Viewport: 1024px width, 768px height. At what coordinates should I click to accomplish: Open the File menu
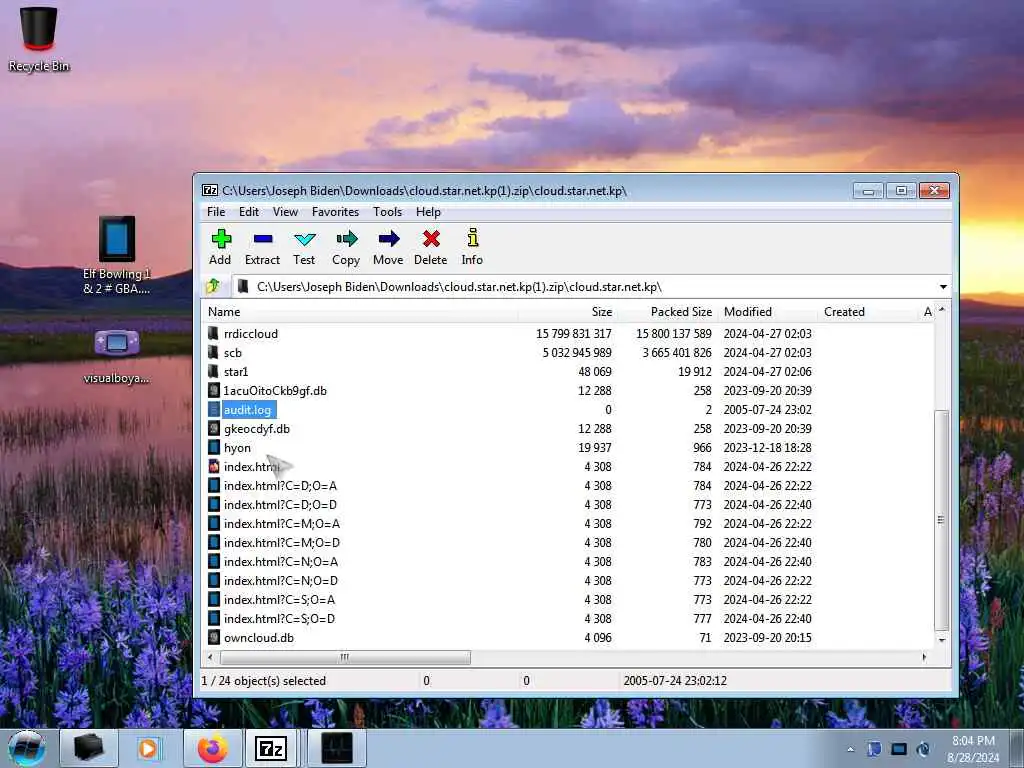pos(216,212)
